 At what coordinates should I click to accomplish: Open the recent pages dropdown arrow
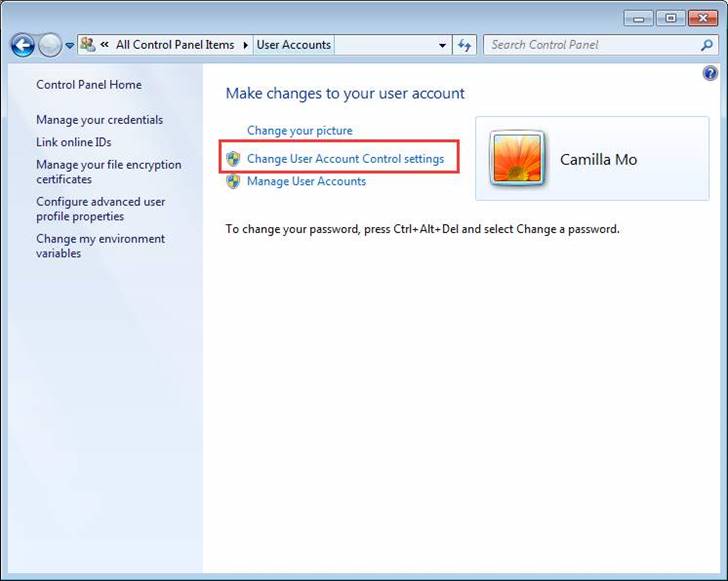coord(70,46)
